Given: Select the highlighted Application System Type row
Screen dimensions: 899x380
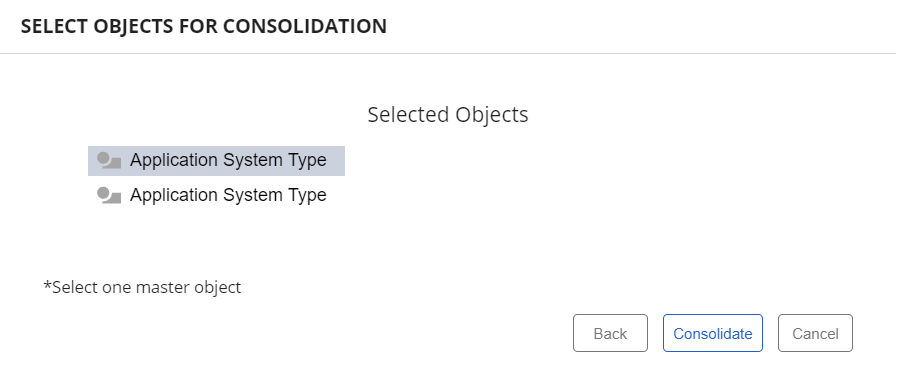Looking at the screenshot, I should click(x=216, y=160).
